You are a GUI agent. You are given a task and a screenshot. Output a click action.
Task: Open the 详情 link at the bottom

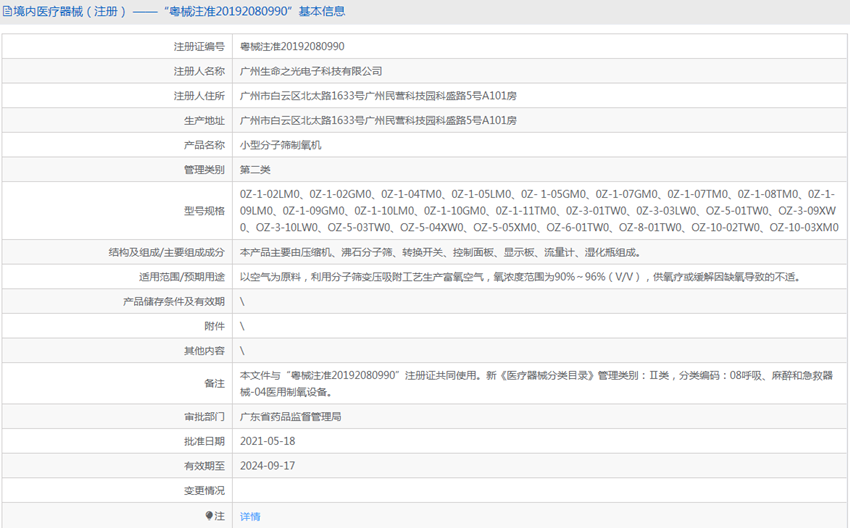pyautogui.click(x=250, y=516)
